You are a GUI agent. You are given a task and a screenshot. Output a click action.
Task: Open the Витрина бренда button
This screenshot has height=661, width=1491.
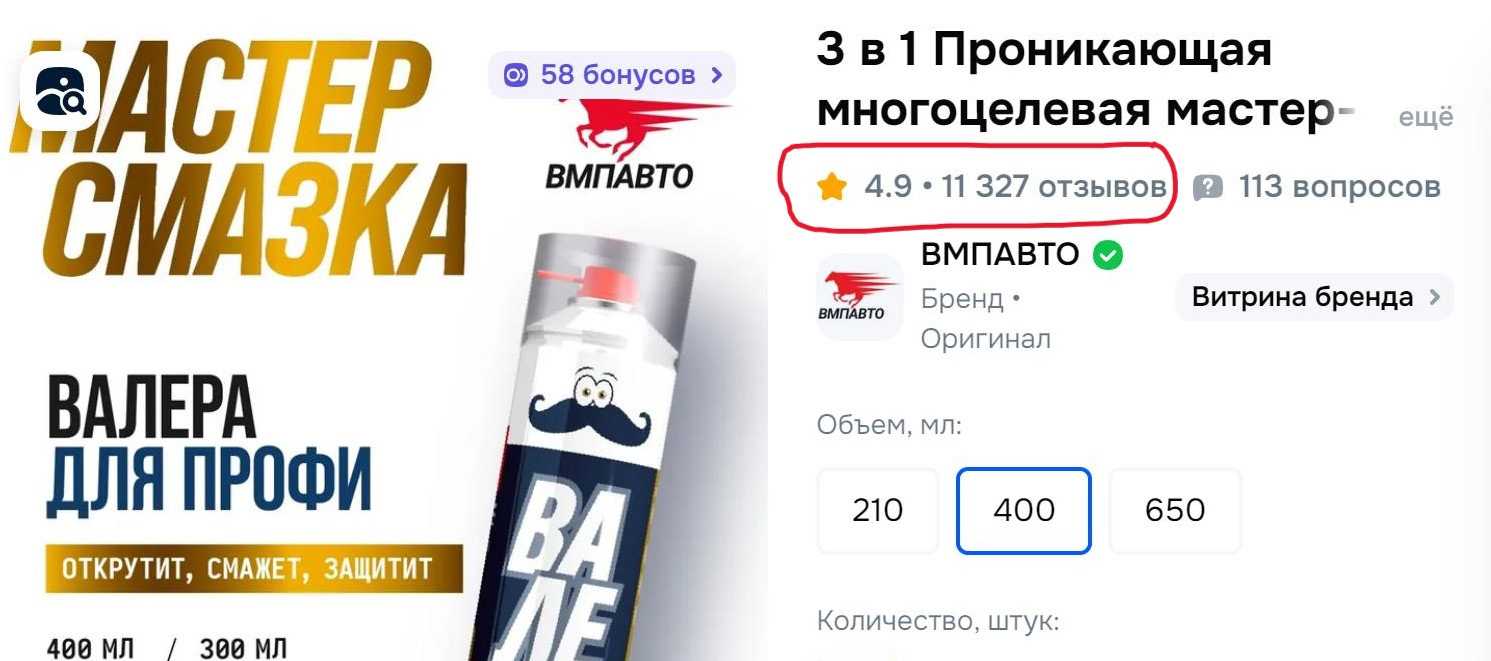click(1314, 297)
